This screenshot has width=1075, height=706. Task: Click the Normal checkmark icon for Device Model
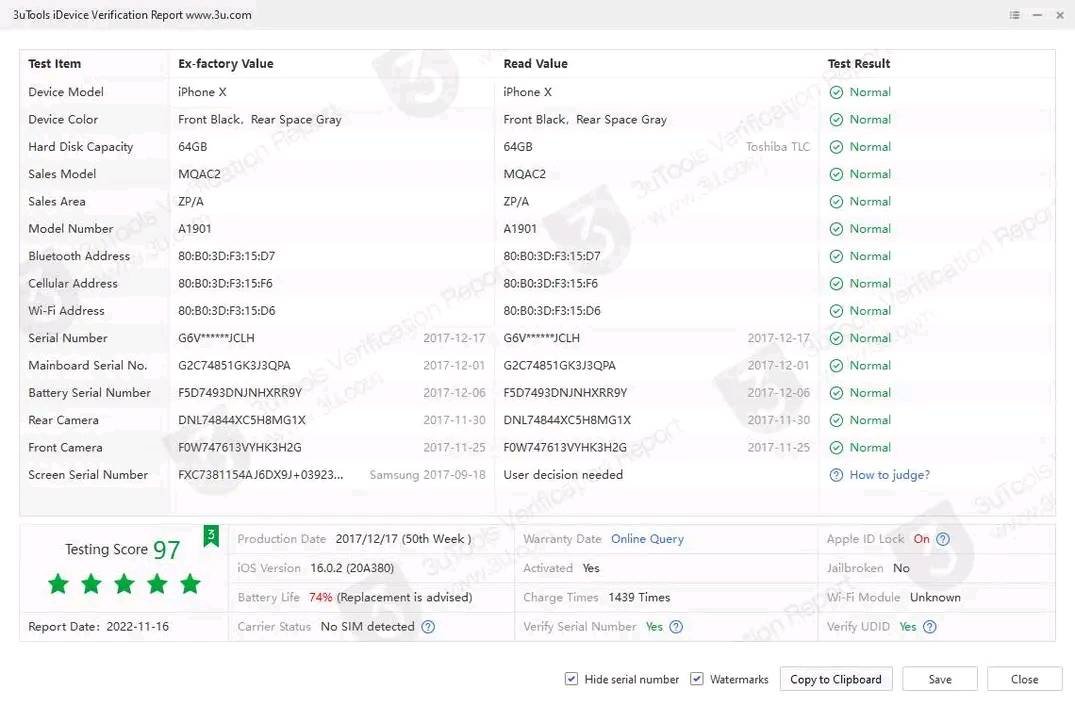pos(836,92)
